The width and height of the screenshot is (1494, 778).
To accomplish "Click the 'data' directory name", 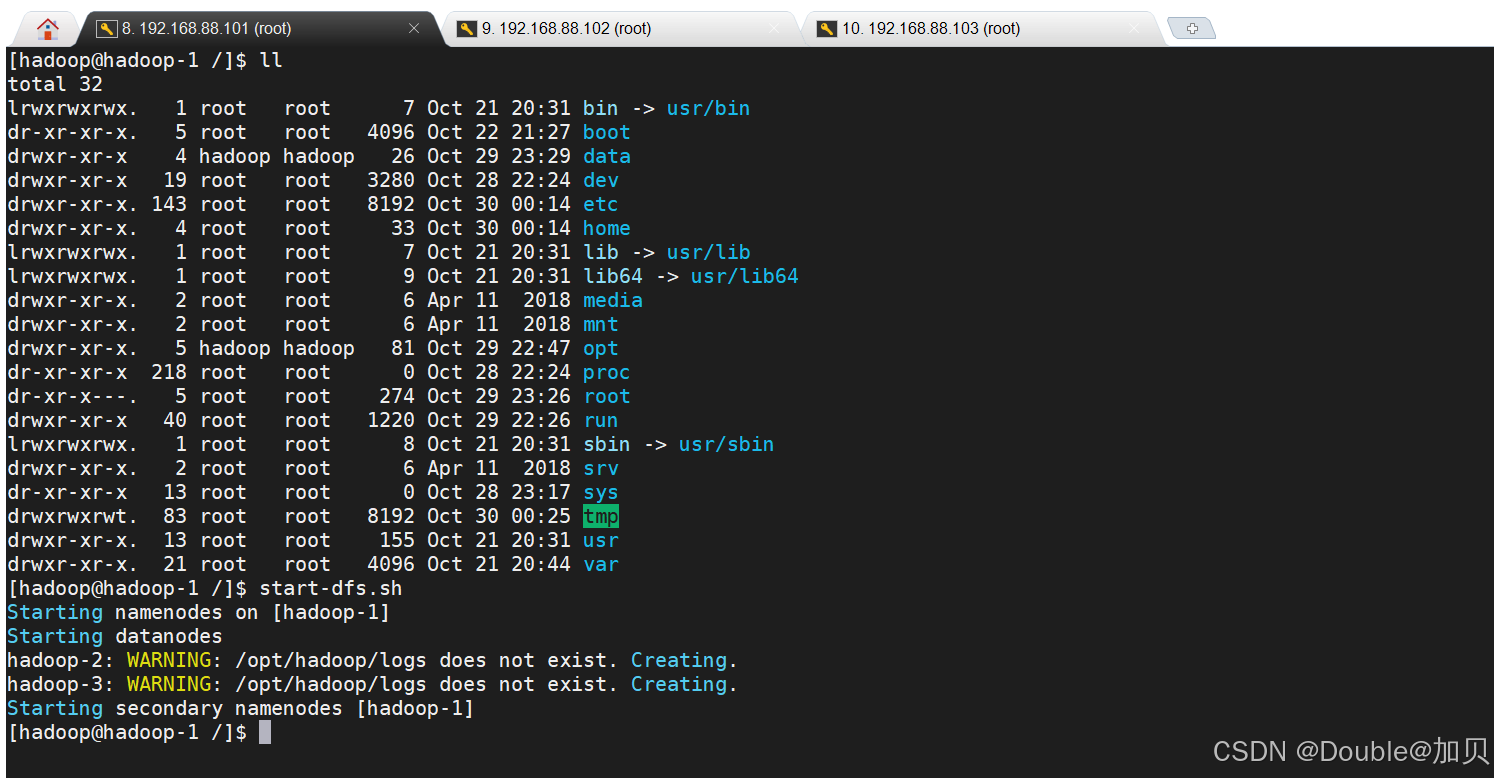I will 607,156.
